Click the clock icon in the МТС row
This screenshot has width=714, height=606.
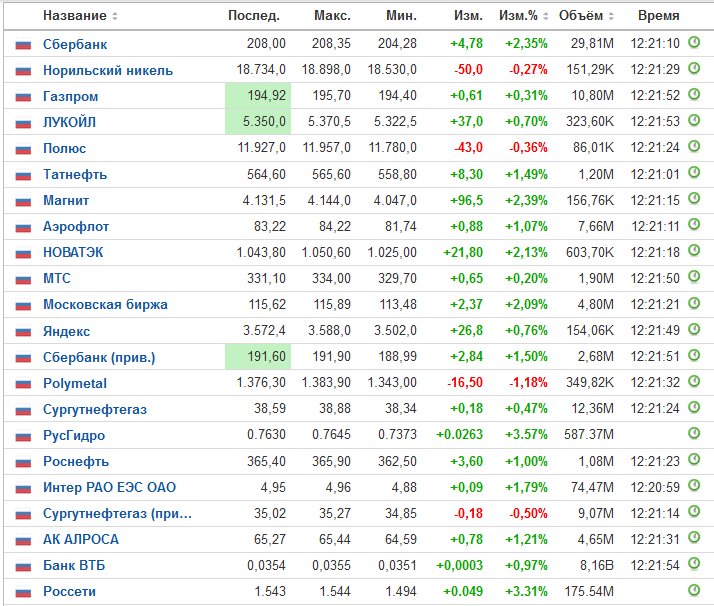click(694, 276)
